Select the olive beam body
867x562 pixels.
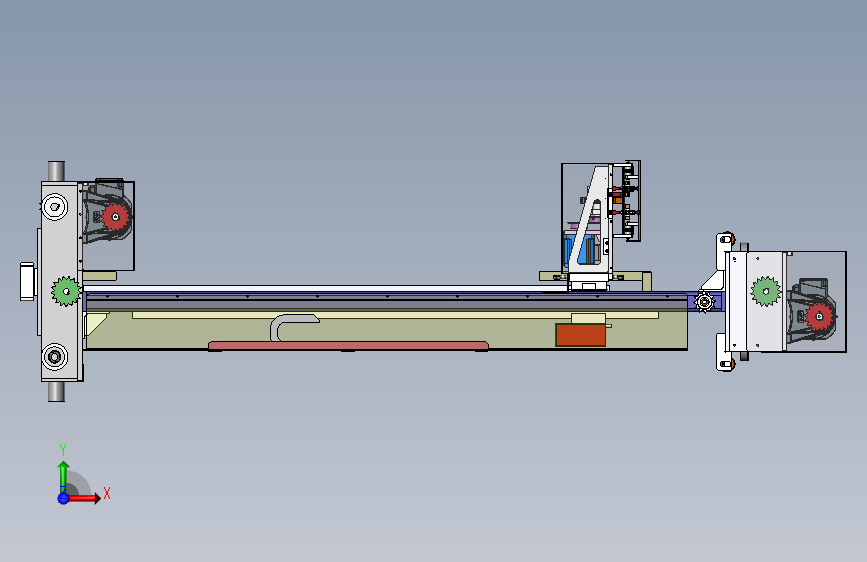tap(386, 330)
